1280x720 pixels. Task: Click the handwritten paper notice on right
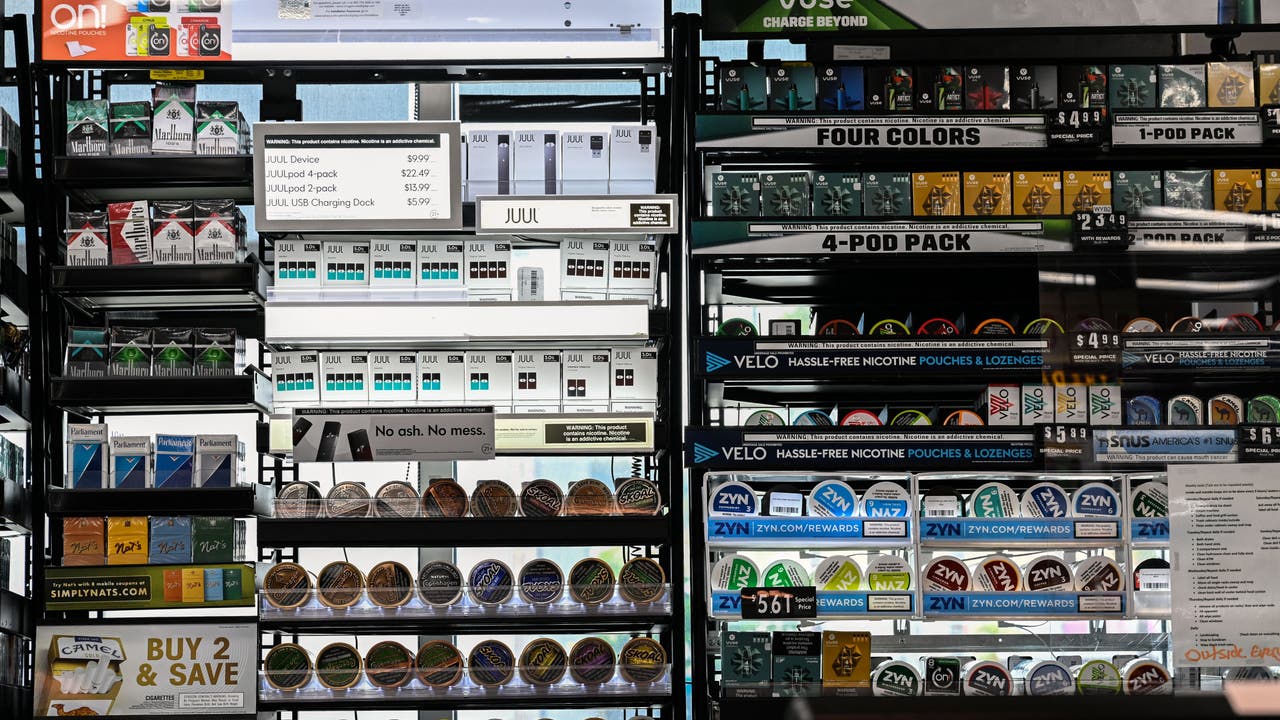pyautogui.click(x=1224, y=563)
